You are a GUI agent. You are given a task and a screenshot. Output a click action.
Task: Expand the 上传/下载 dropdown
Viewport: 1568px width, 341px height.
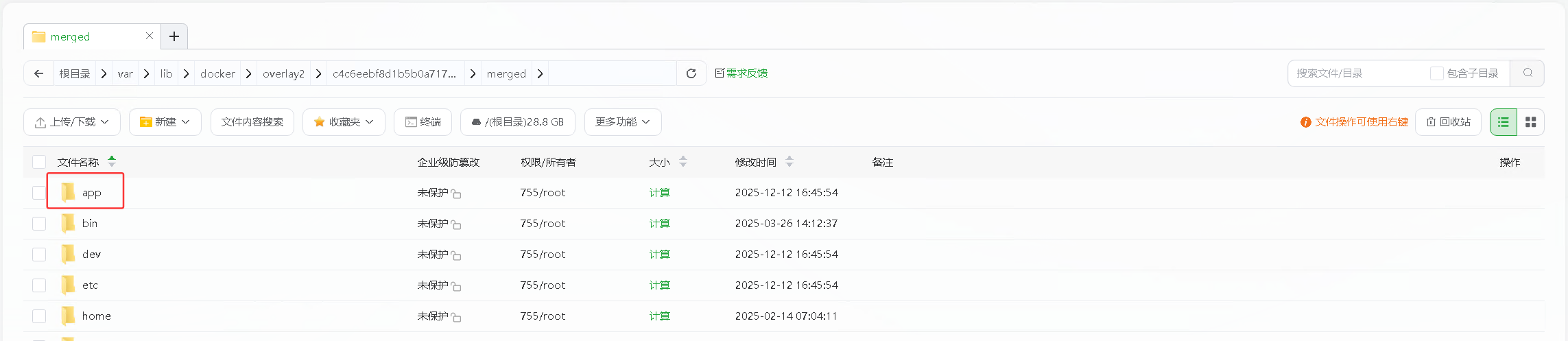72,122
